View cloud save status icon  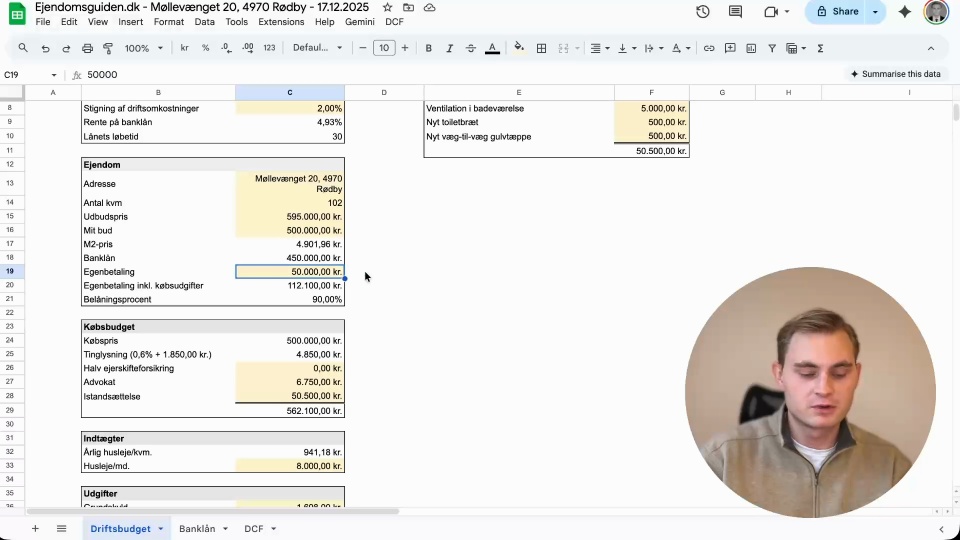coord(430,7)
